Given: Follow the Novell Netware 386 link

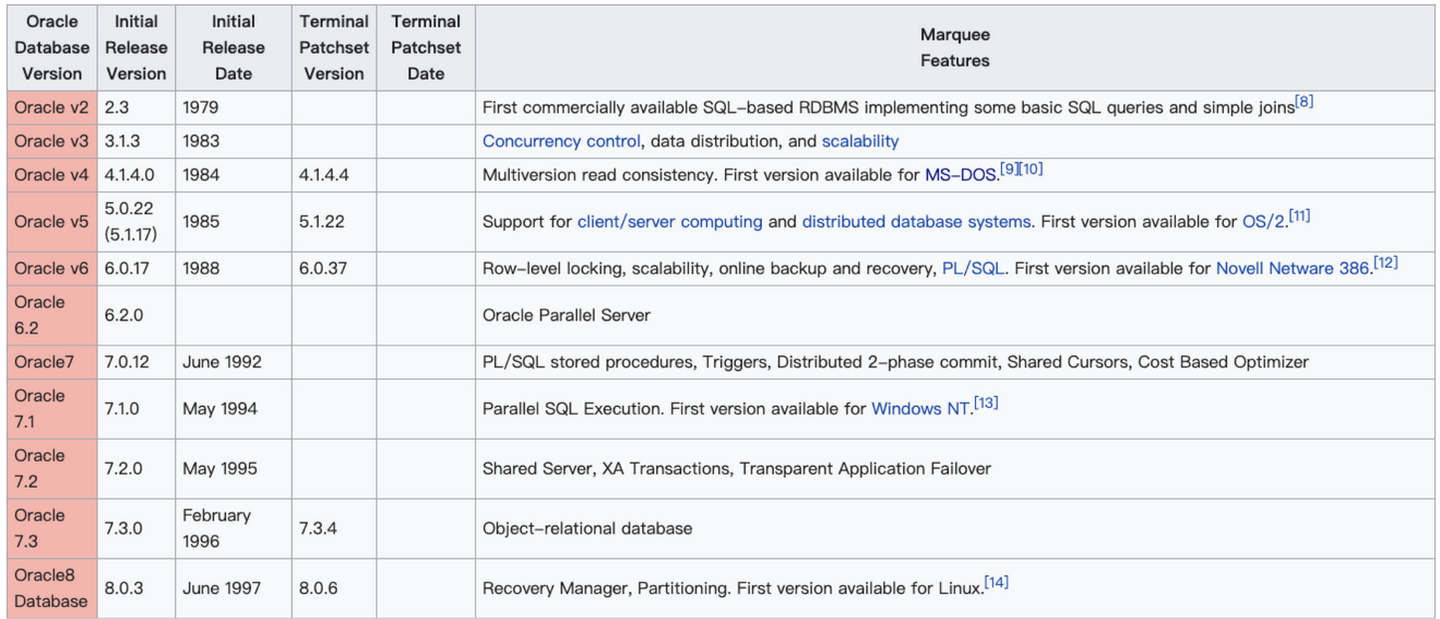Looking at the screenshot, I should 1292,268.
